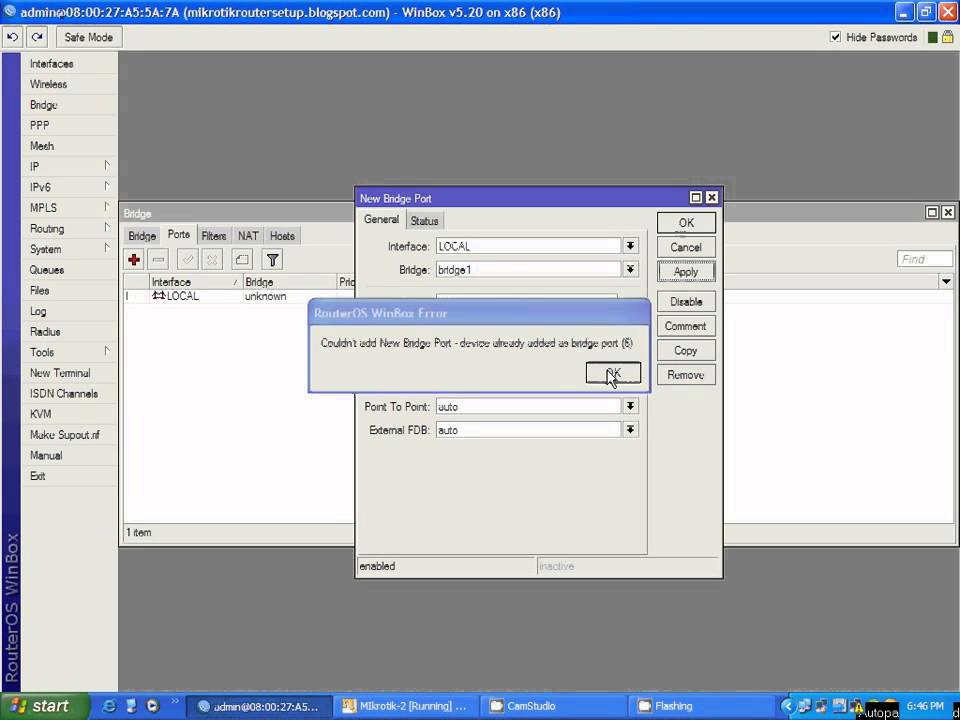Click the undo arrow in WinBox toolbar

pos(12,37)
